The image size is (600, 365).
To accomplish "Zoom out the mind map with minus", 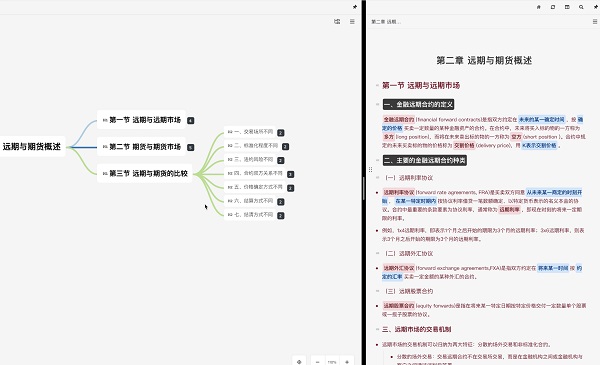I will click(x=318, y=362).
